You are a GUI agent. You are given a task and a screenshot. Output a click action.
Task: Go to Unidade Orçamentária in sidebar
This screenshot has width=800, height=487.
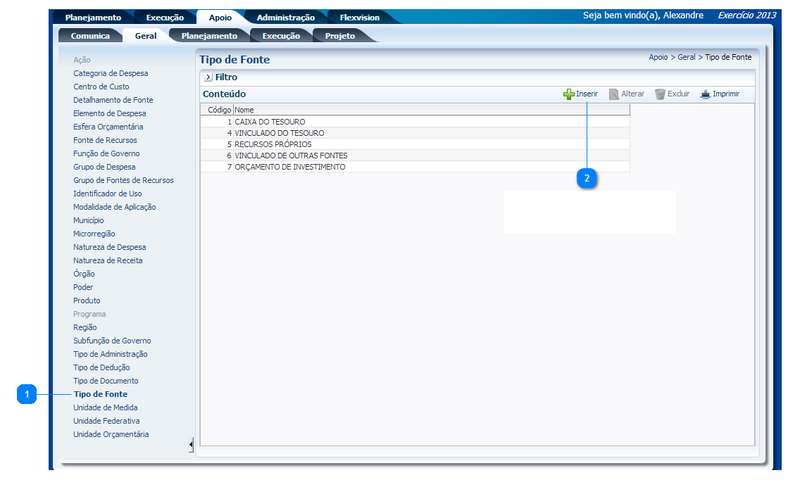[111, 434]
